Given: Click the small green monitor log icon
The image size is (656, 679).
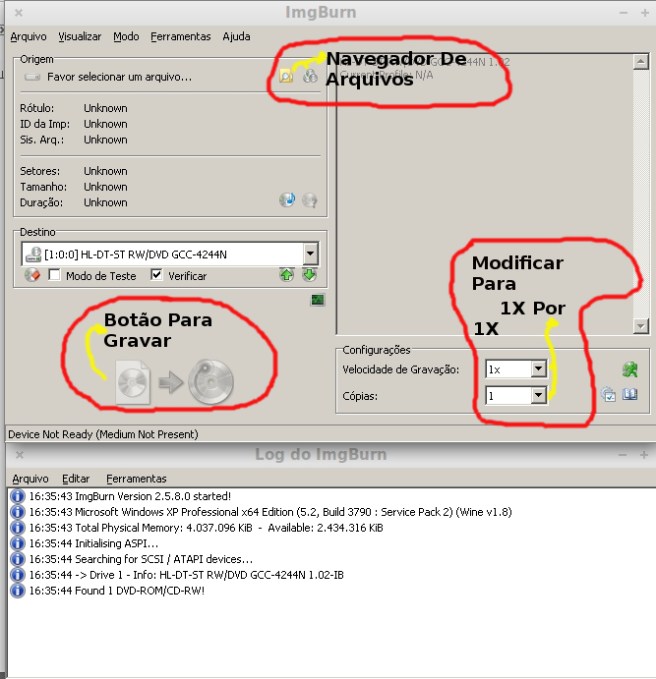Looking at the screenshot, I should [317, 299].
